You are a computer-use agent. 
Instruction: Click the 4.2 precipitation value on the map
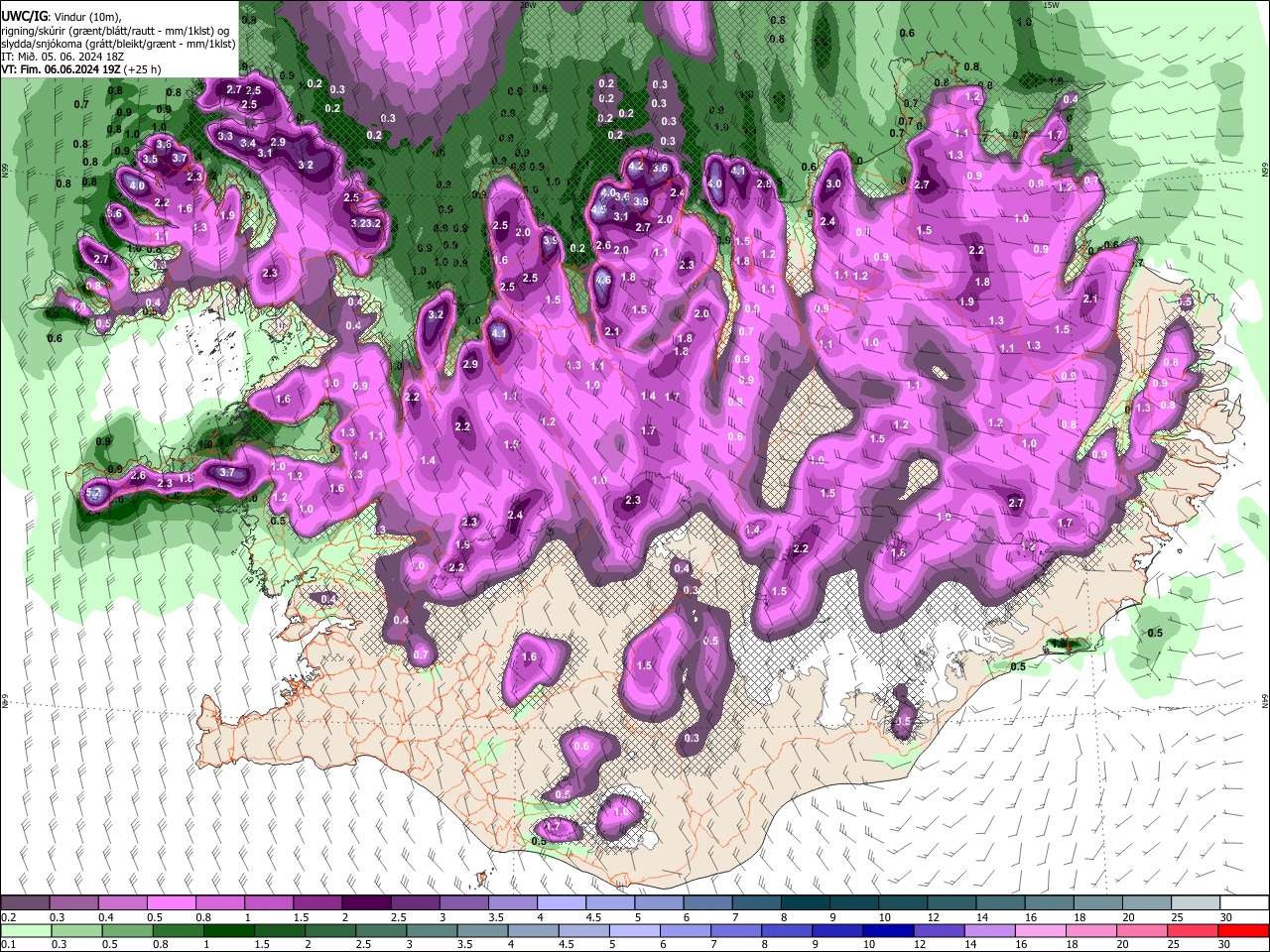[637, 166]
